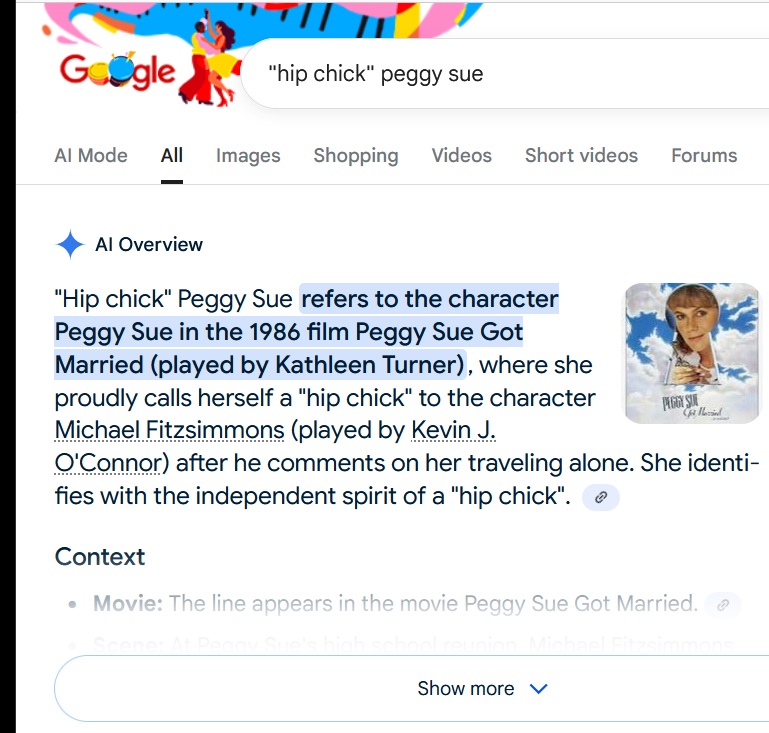Open the Kevin J. O'Connor link

tap(453, 431)
